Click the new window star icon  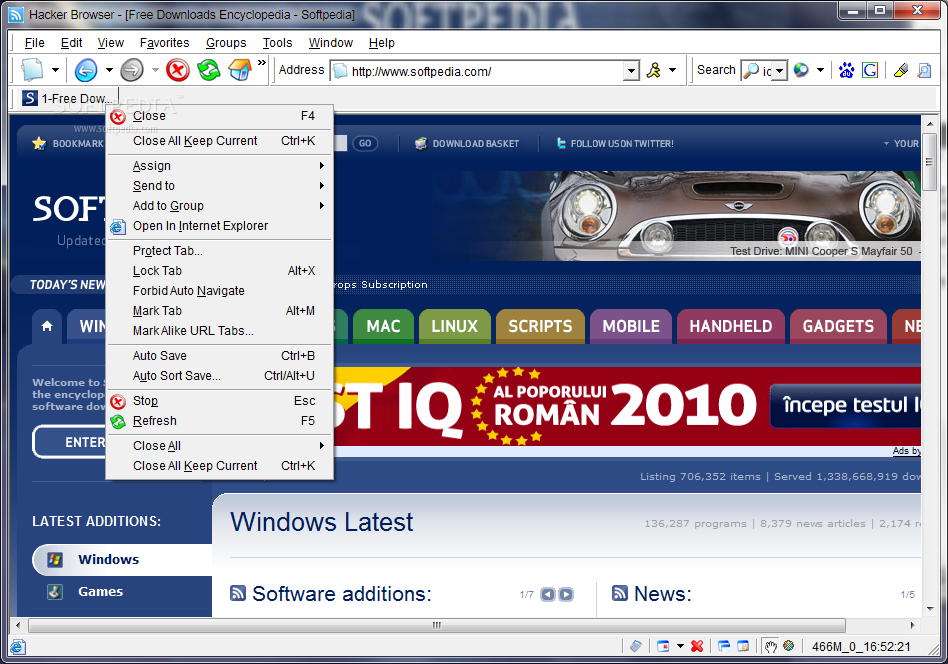tap(743, 646)
